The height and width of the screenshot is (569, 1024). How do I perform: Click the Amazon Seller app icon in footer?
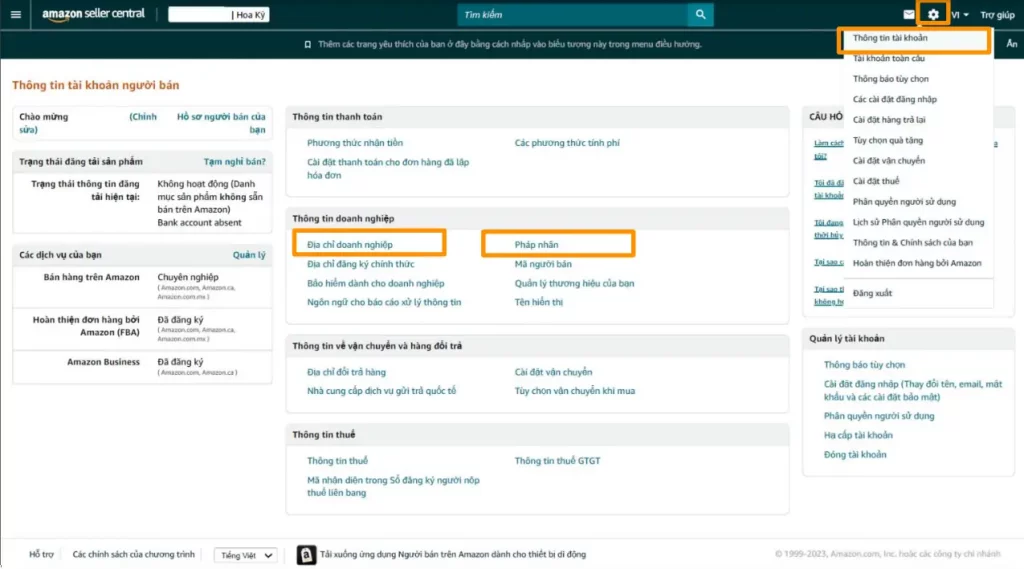(x=306, y=555)
